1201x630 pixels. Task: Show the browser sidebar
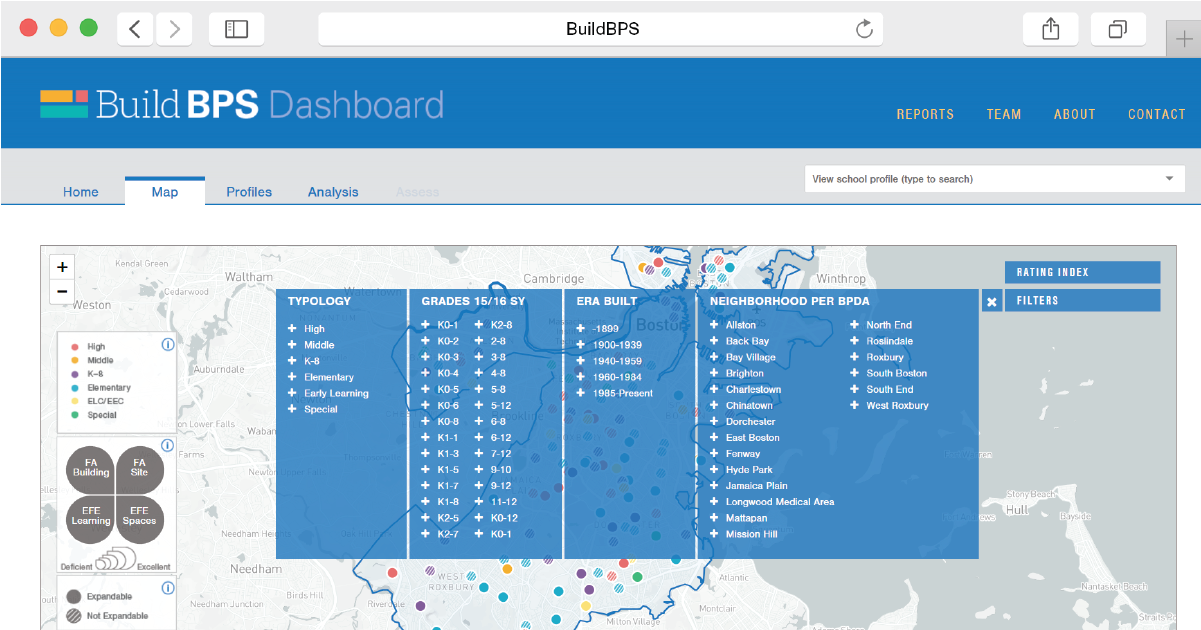coord(236,29)
